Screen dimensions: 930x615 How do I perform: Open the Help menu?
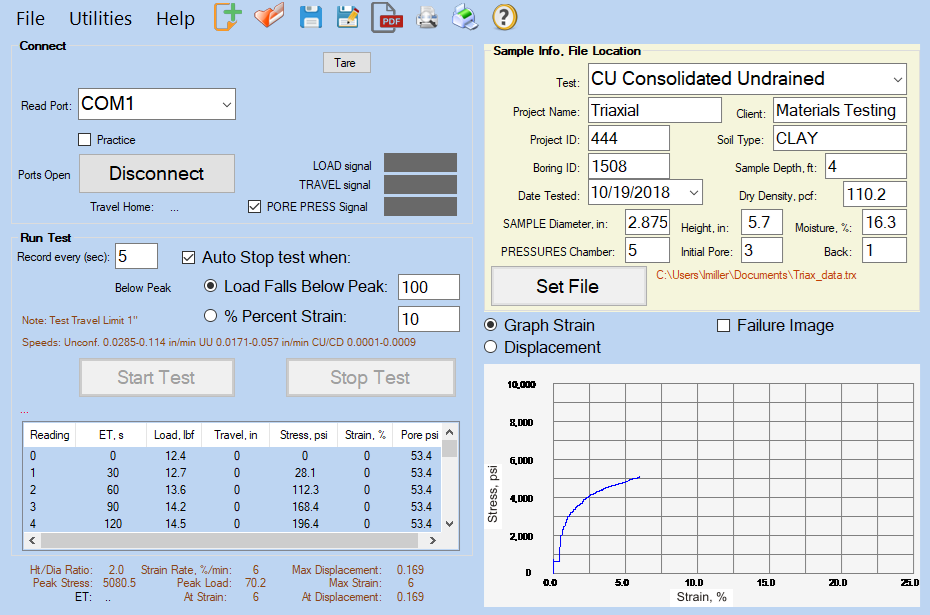(x=175, y=19)
